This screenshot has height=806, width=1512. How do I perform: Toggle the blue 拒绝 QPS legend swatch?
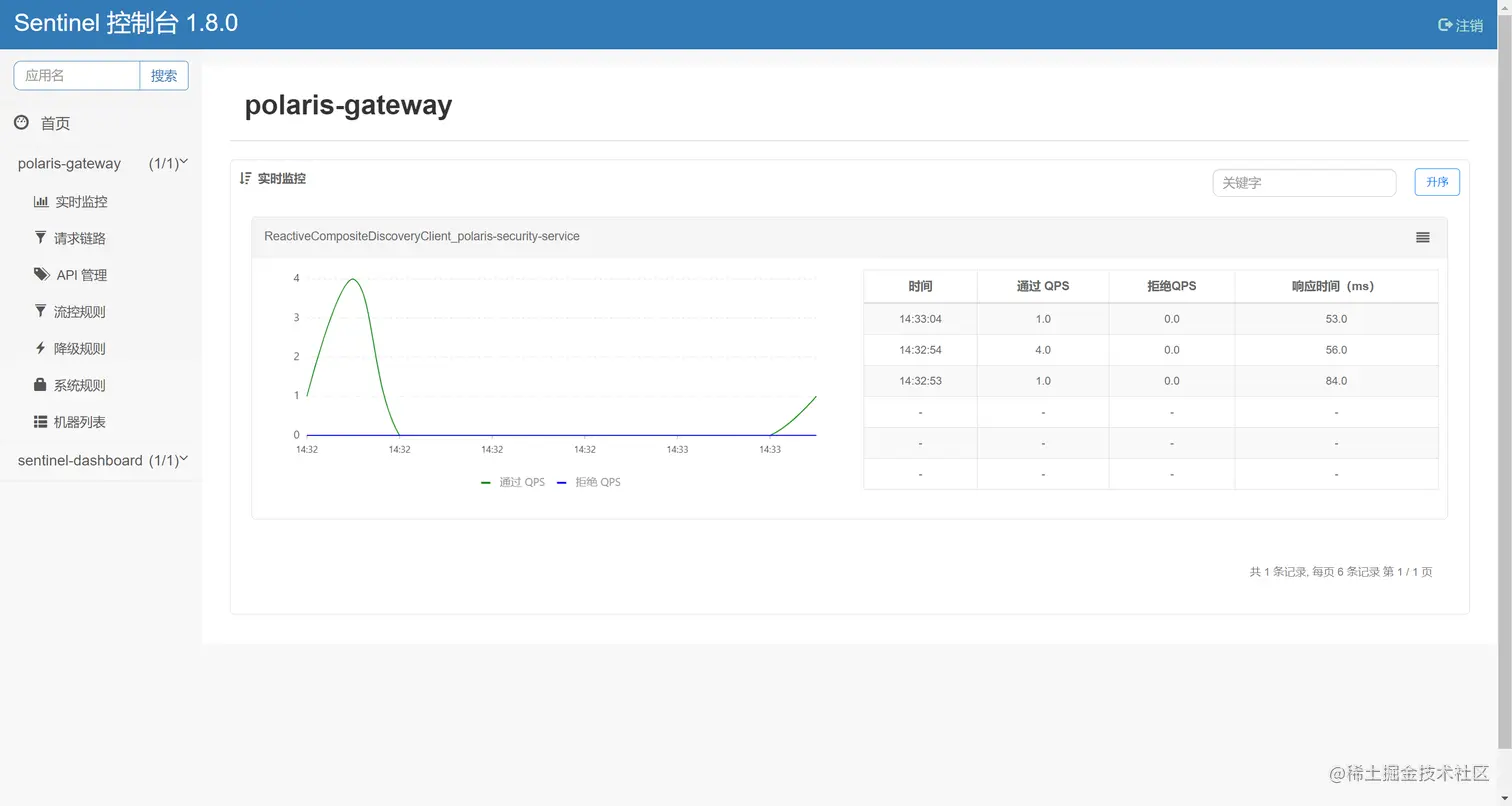tap(562, 482)
